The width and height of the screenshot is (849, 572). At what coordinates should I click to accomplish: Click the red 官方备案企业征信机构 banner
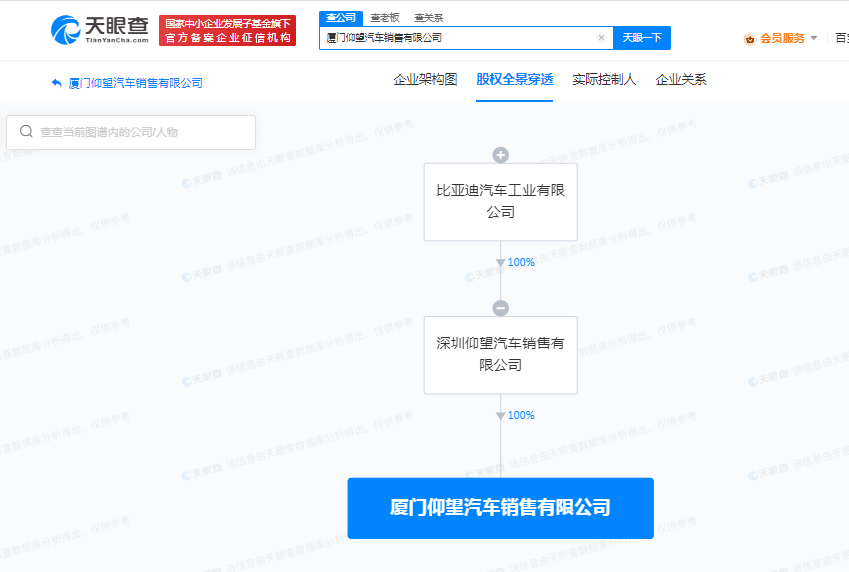(227, 30)
